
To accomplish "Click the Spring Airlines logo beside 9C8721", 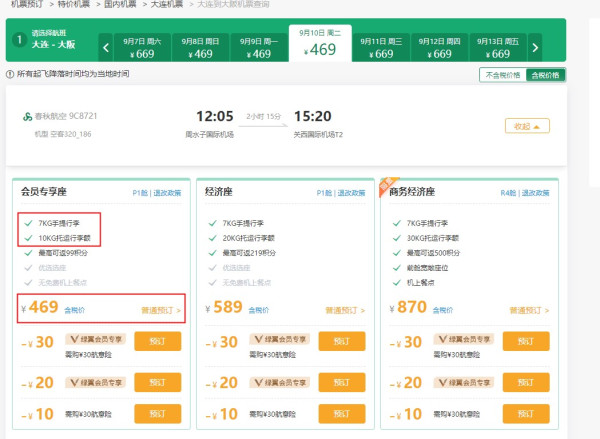I will [28, 116].
